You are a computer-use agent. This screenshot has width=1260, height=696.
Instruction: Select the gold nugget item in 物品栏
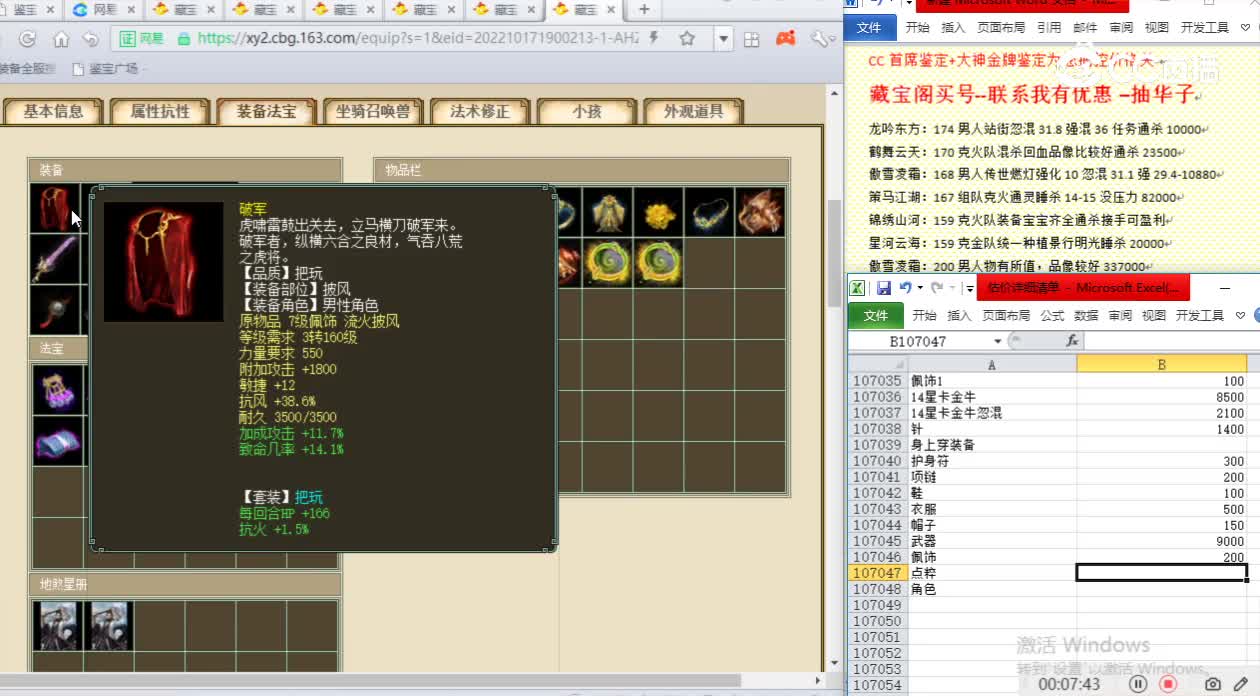pos(658,212)
